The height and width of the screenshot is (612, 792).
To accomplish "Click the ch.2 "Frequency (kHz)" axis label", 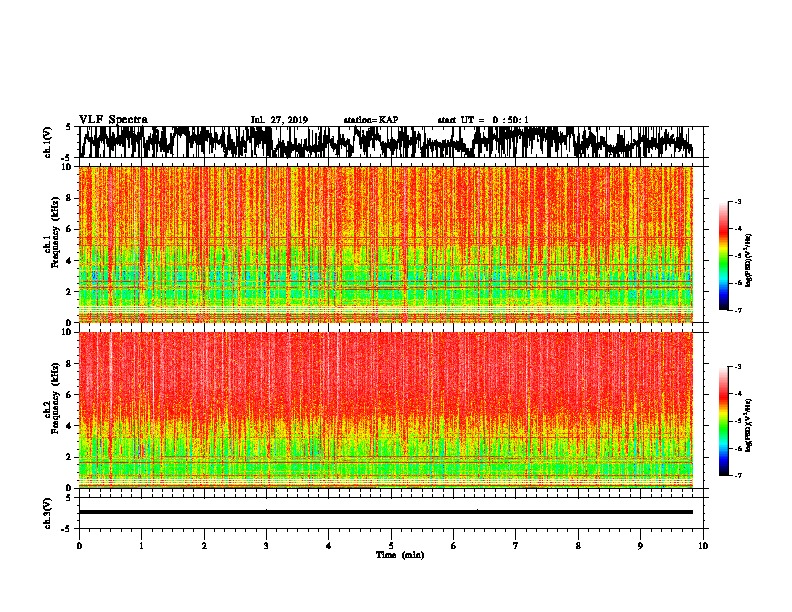I will point(55,398).
